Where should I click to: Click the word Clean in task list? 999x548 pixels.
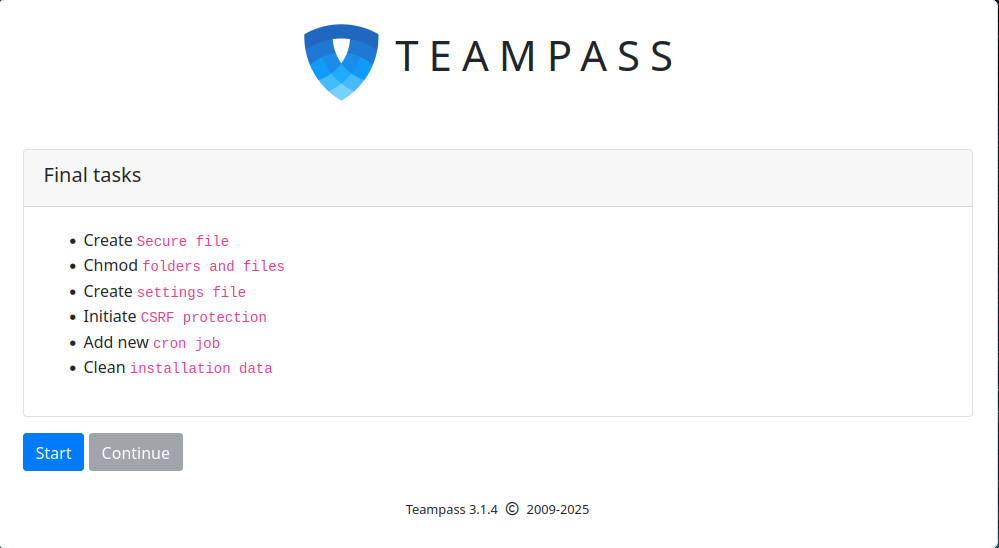(x=104, y=368)
